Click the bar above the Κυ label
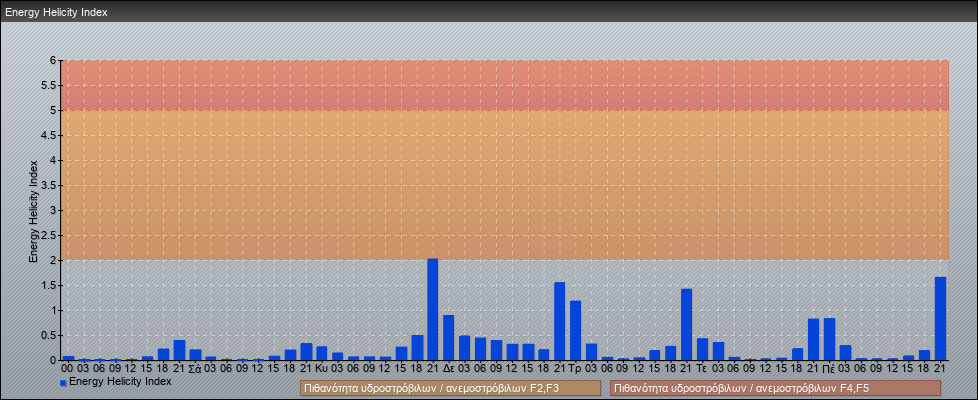Screen dimensions: 978x400 (x=321, y=354)
